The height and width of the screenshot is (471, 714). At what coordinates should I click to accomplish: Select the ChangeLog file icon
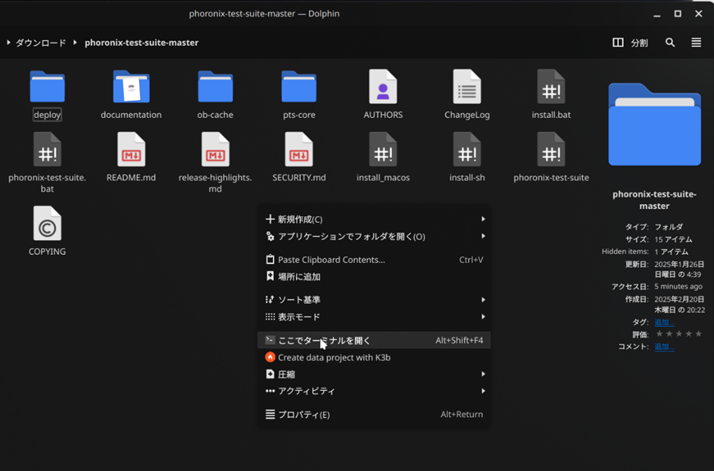[x=467, y=87]
